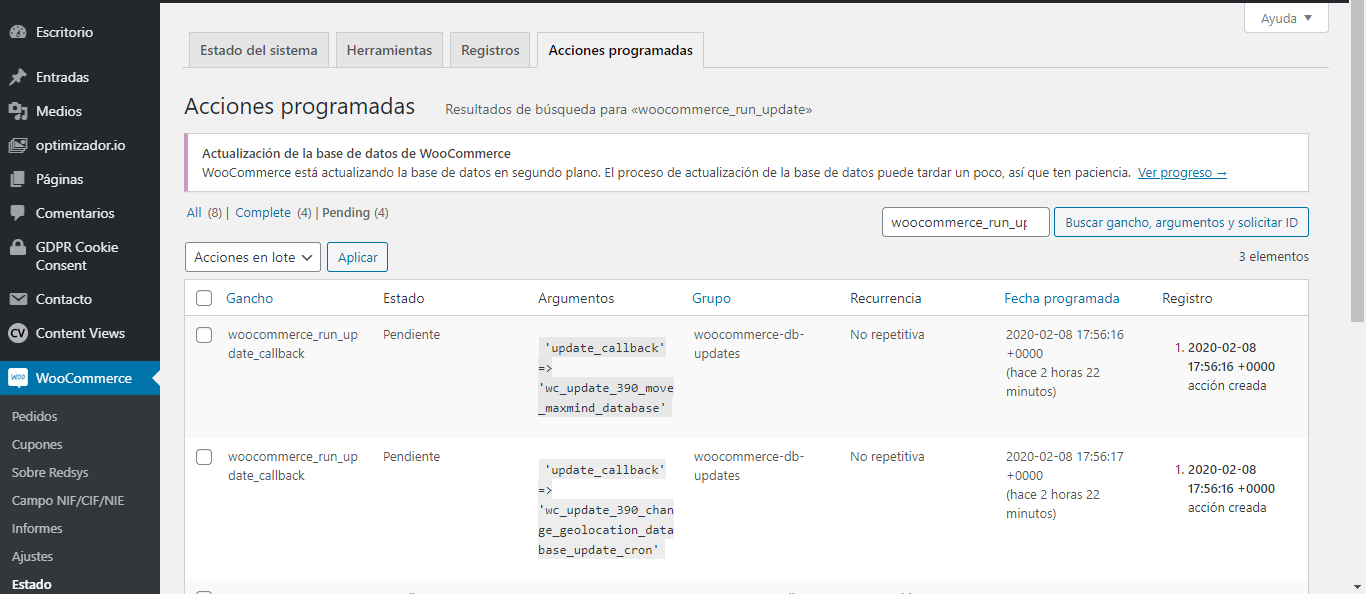
Task: Click the woocommerce_run_update search field
Action: [966, 222]
